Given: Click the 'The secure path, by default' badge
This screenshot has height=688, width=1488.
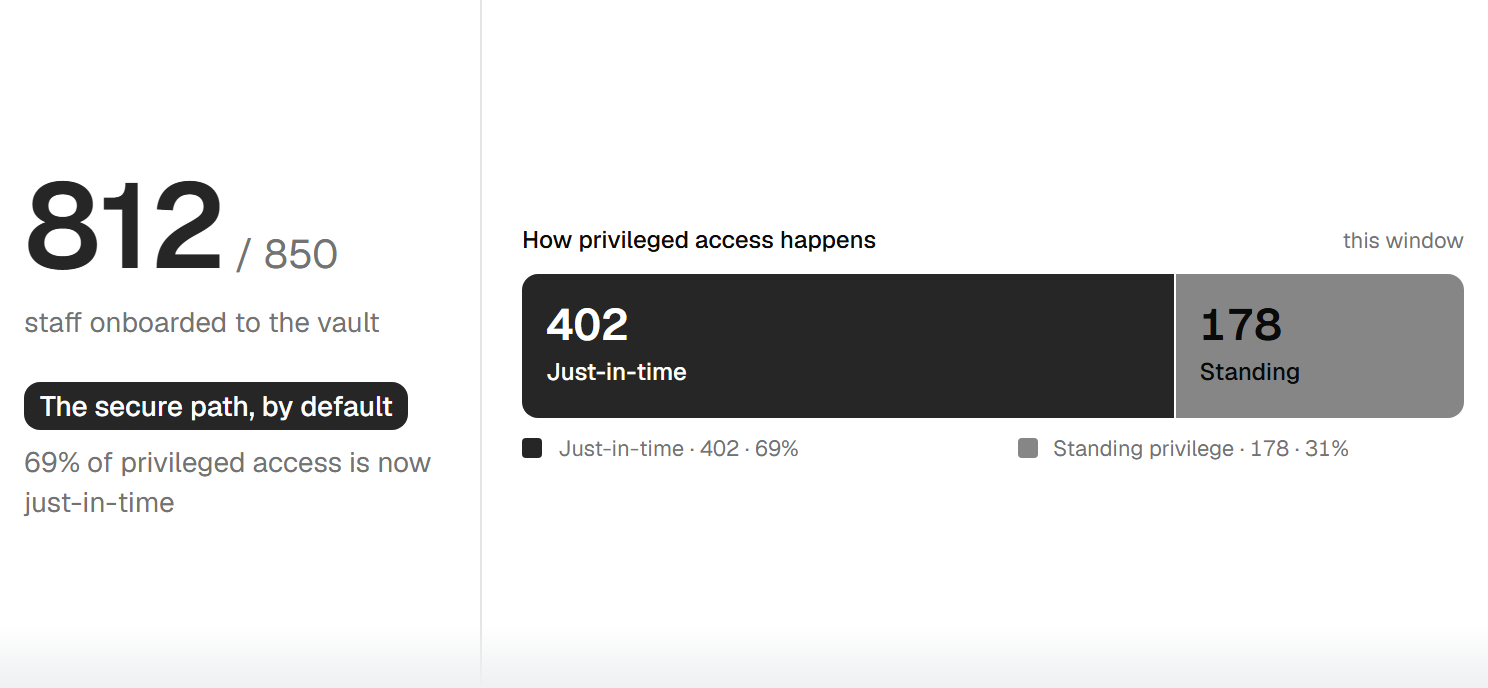Looking at the screenshot, I should pyautogui.click(x=216, y=406).
